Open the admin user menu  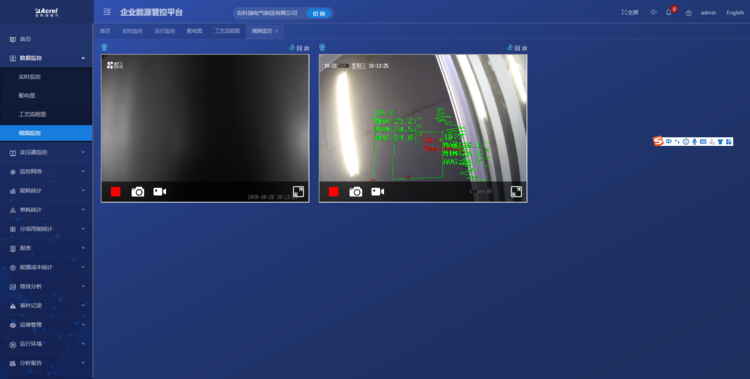coord(708,13)
